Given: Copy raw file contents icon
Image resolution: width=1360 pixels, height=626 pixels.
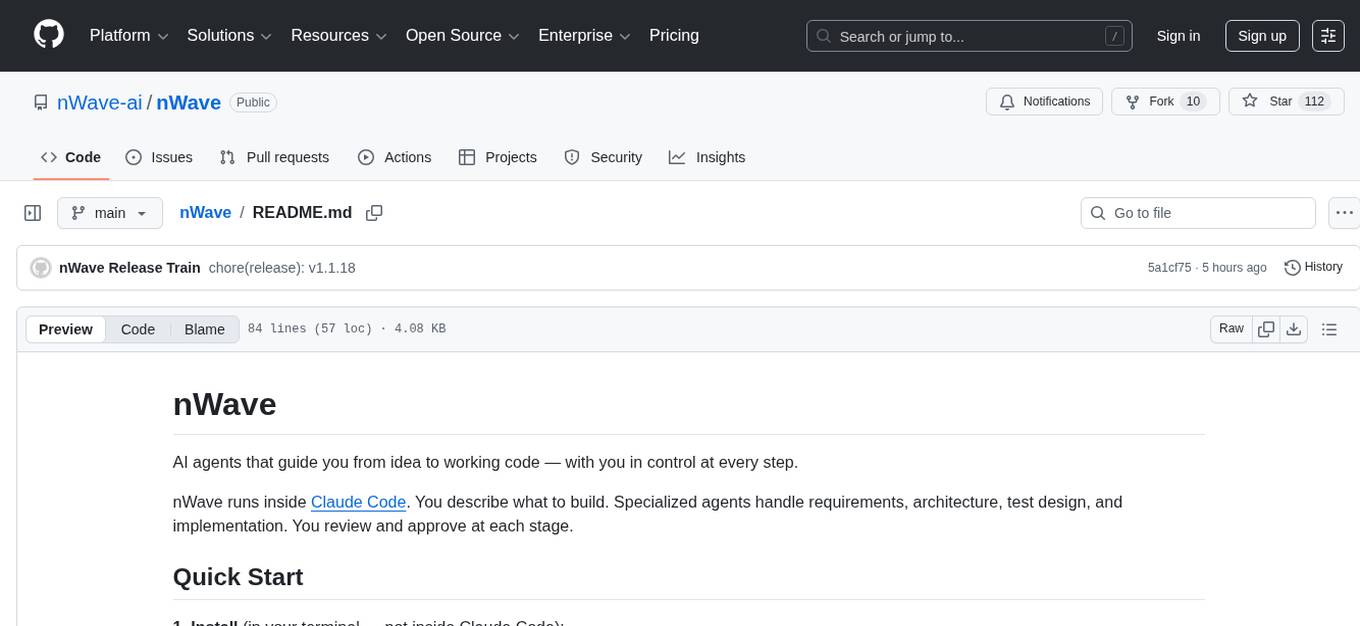Looking at the screenshot, I should [1266, 329].
